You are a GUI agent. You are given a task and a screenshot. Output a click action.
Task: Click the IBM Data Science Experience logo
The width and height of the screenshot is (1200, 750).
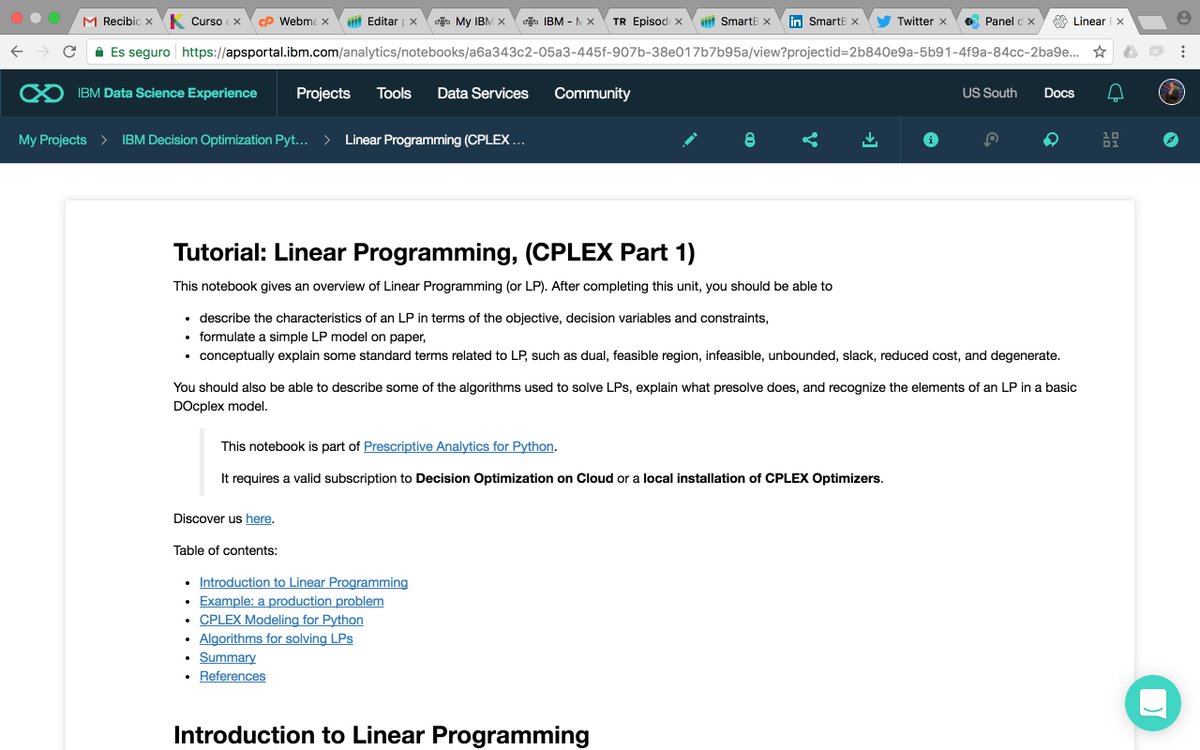138,93
